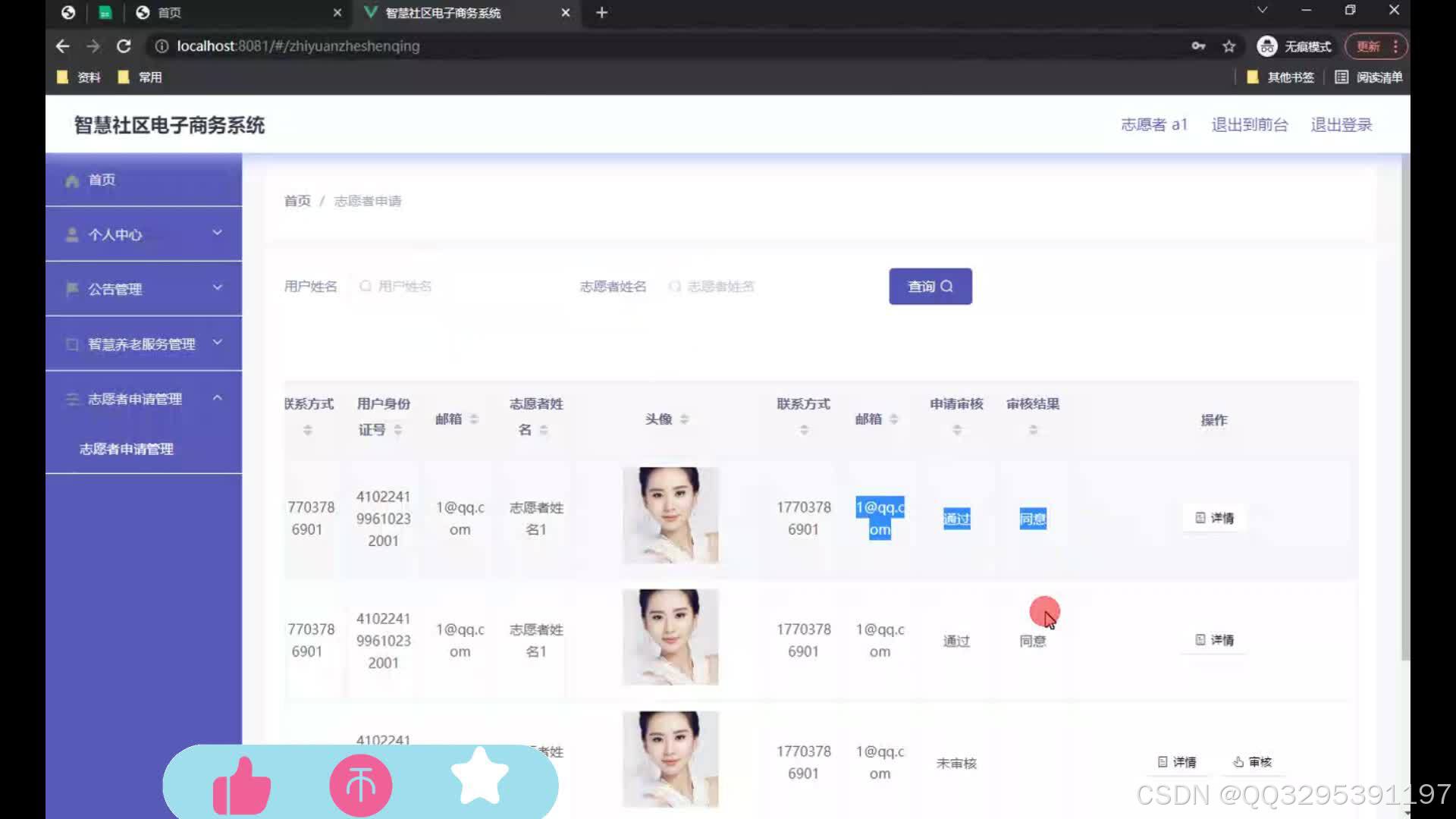Open the 常用 bookmark folder

point(140,77)
